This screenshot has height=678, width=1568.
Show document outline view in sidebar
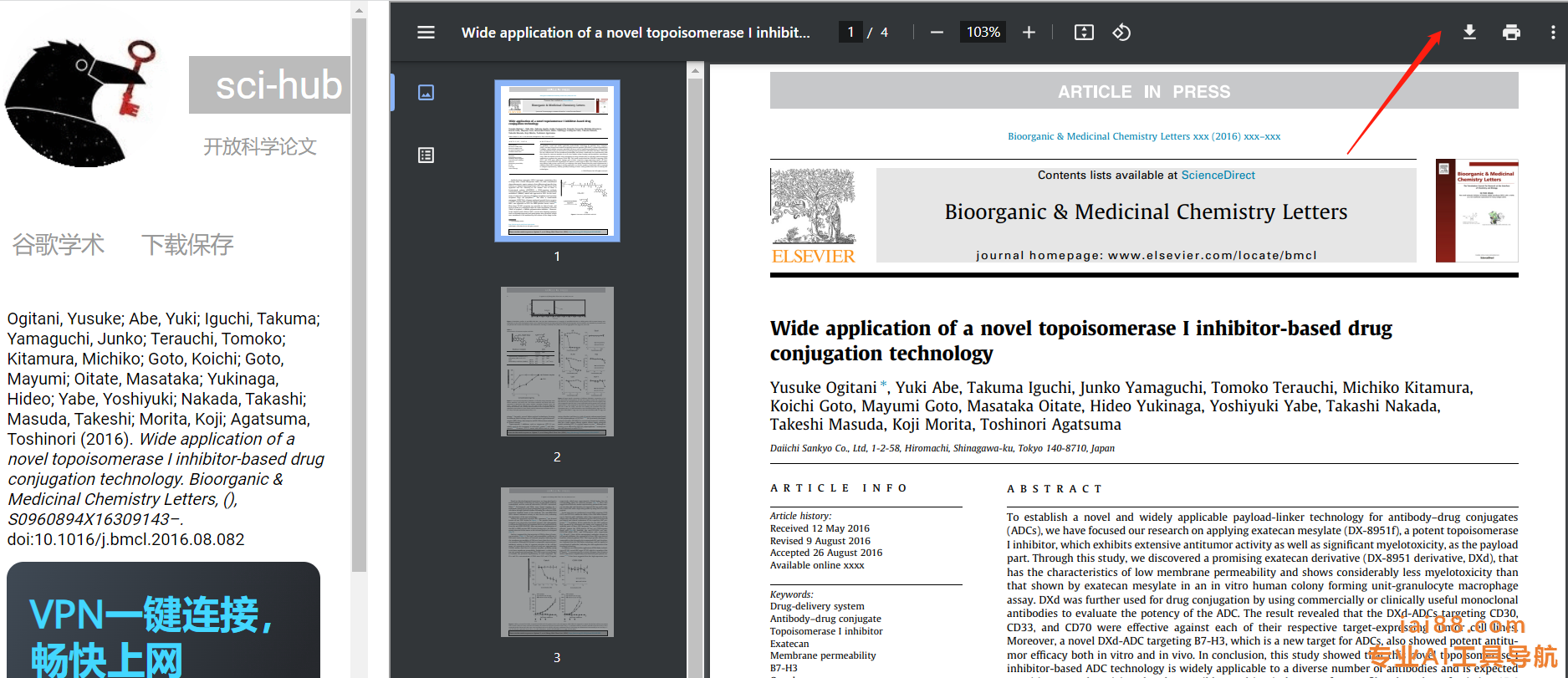point(426,155)
